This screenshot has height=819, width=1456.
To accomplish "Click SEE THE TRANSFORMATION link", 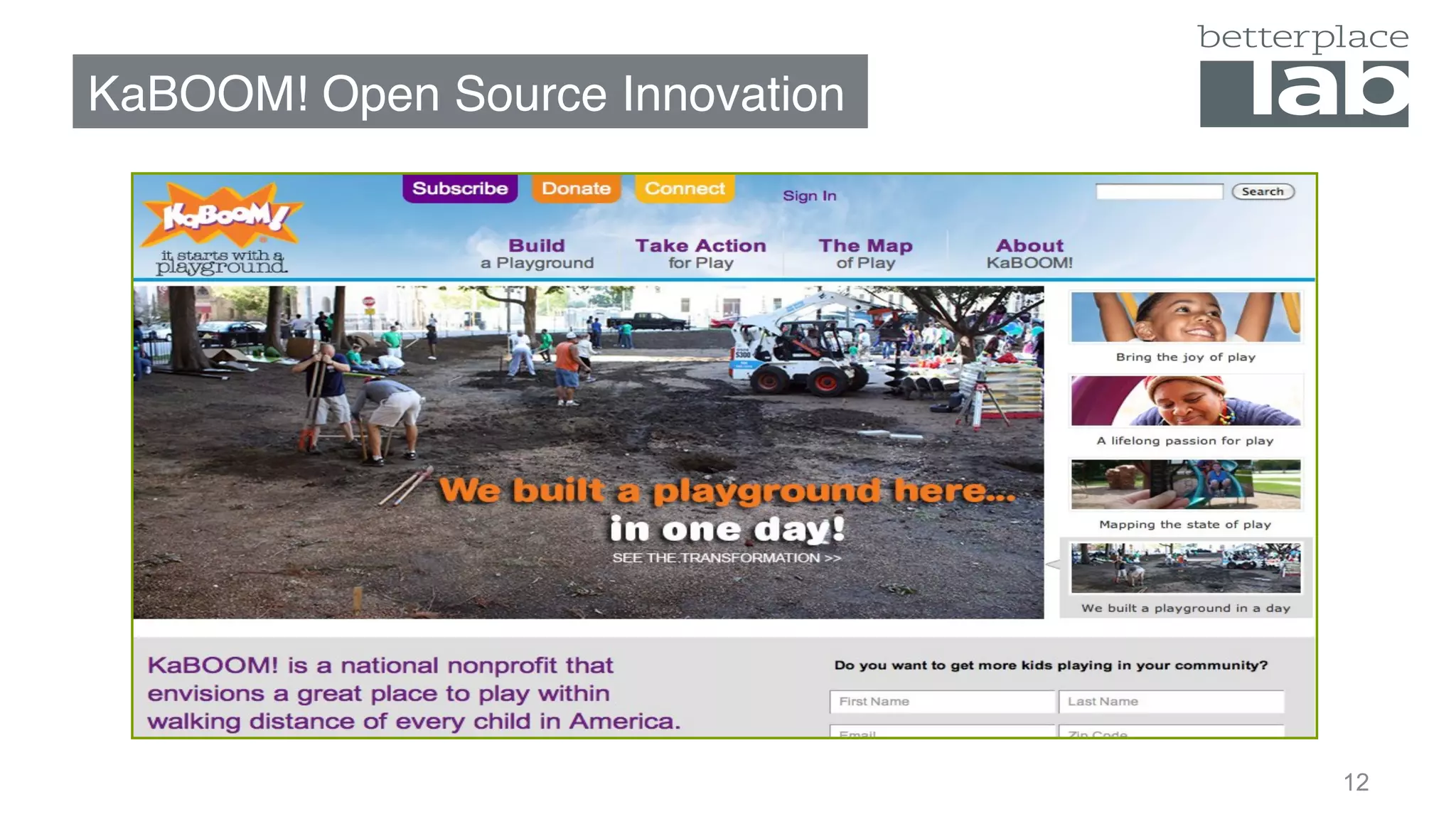I will 727,558.
